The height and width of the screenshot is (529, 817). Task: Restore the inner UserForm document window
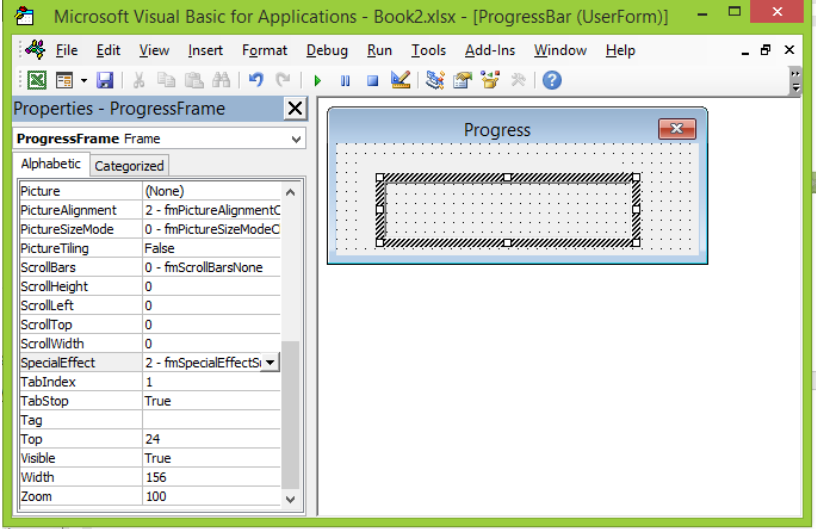point(765,50)
